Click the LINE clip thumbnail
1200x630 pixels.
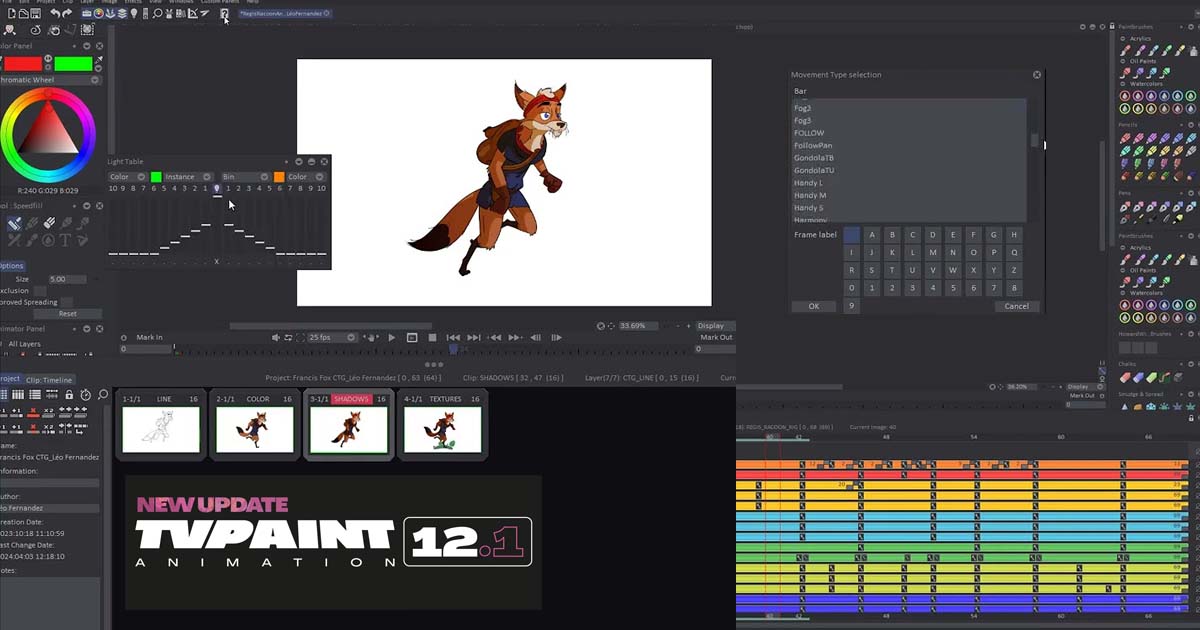(160, 429)
